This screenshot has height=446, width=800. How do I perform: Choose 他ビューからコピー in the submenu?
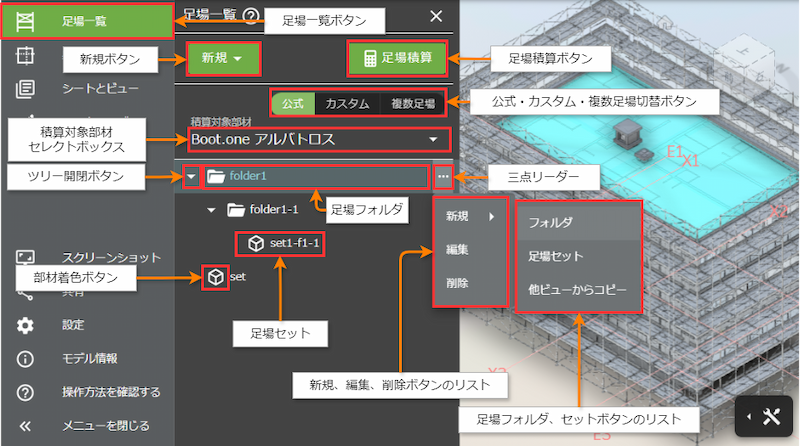579,290
